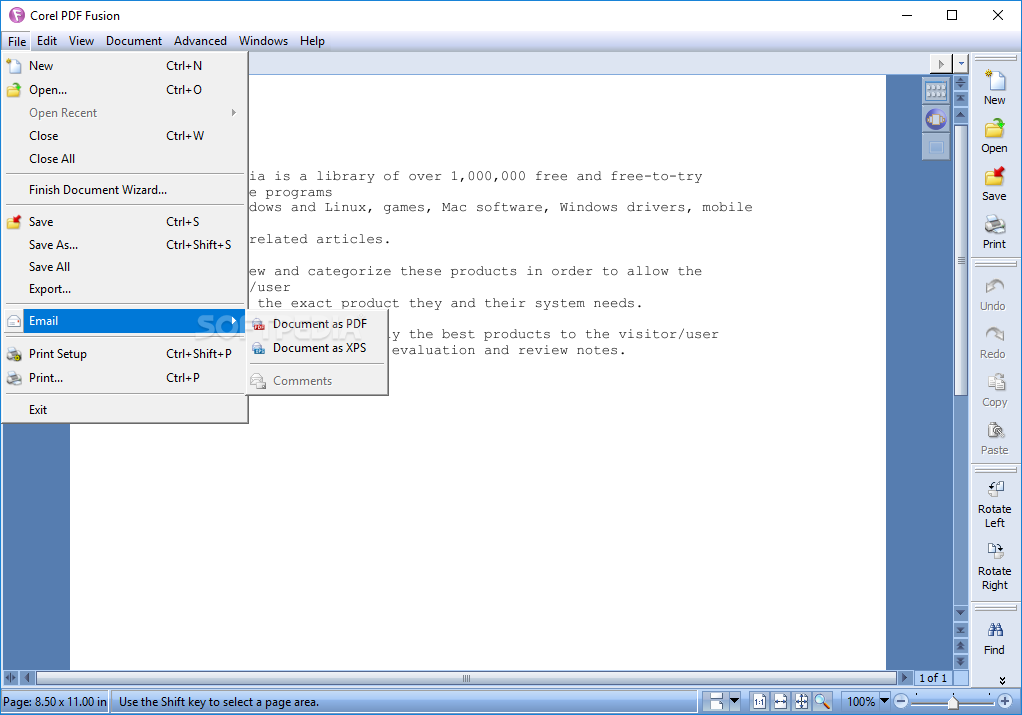Screen dimensions: 1022x715
Task: Launch Finish Document Wizard...
Action: (124, 190)
